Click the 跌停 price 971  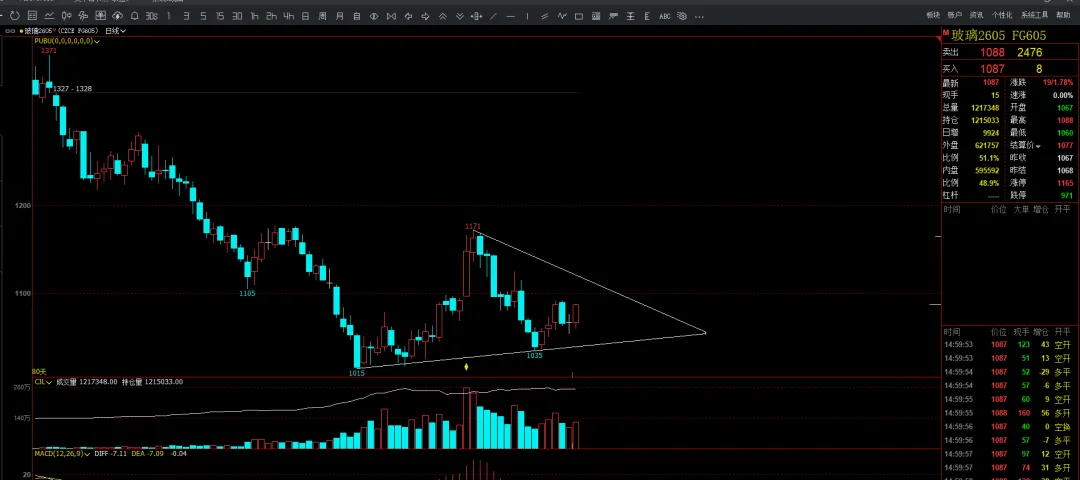coord(1067,196)
